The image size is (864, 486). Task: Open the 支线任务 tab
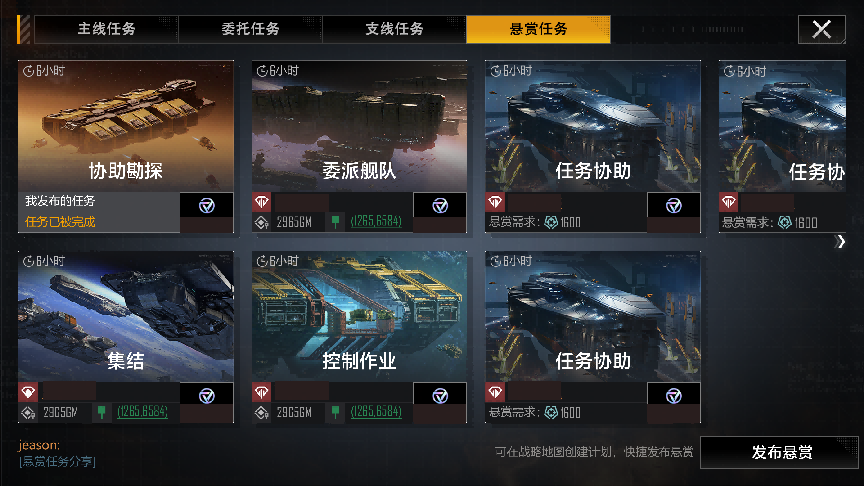click(394, 29)
